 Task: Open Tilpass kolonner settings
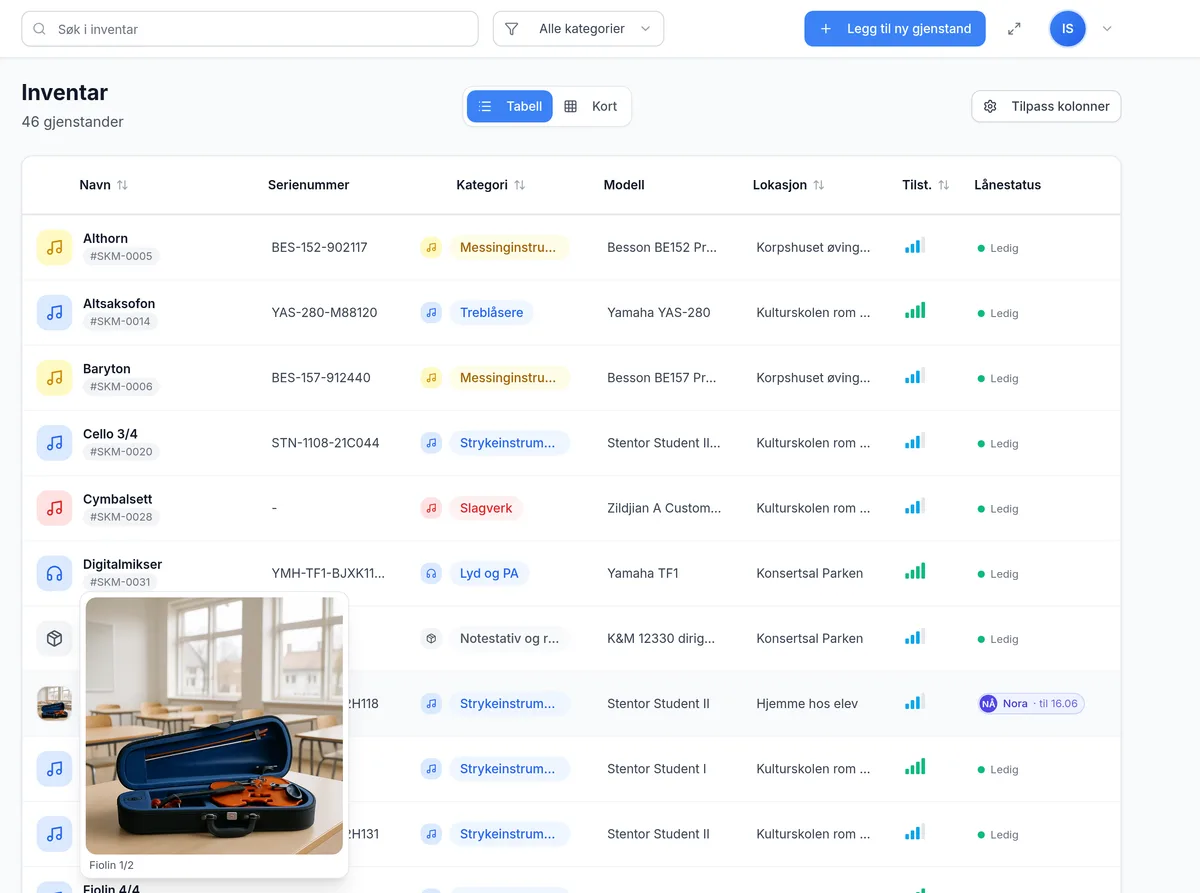[x=1046, y=106]
